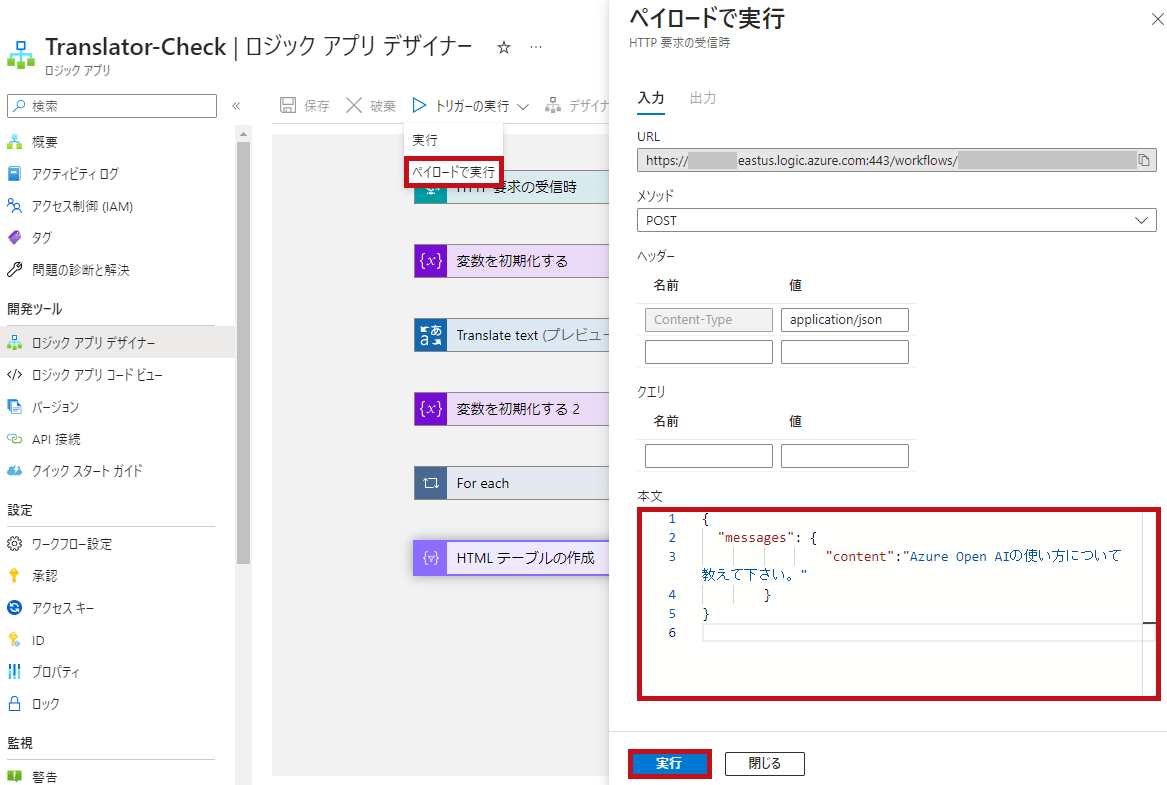Select the For each workflow step

coord(511,483)
